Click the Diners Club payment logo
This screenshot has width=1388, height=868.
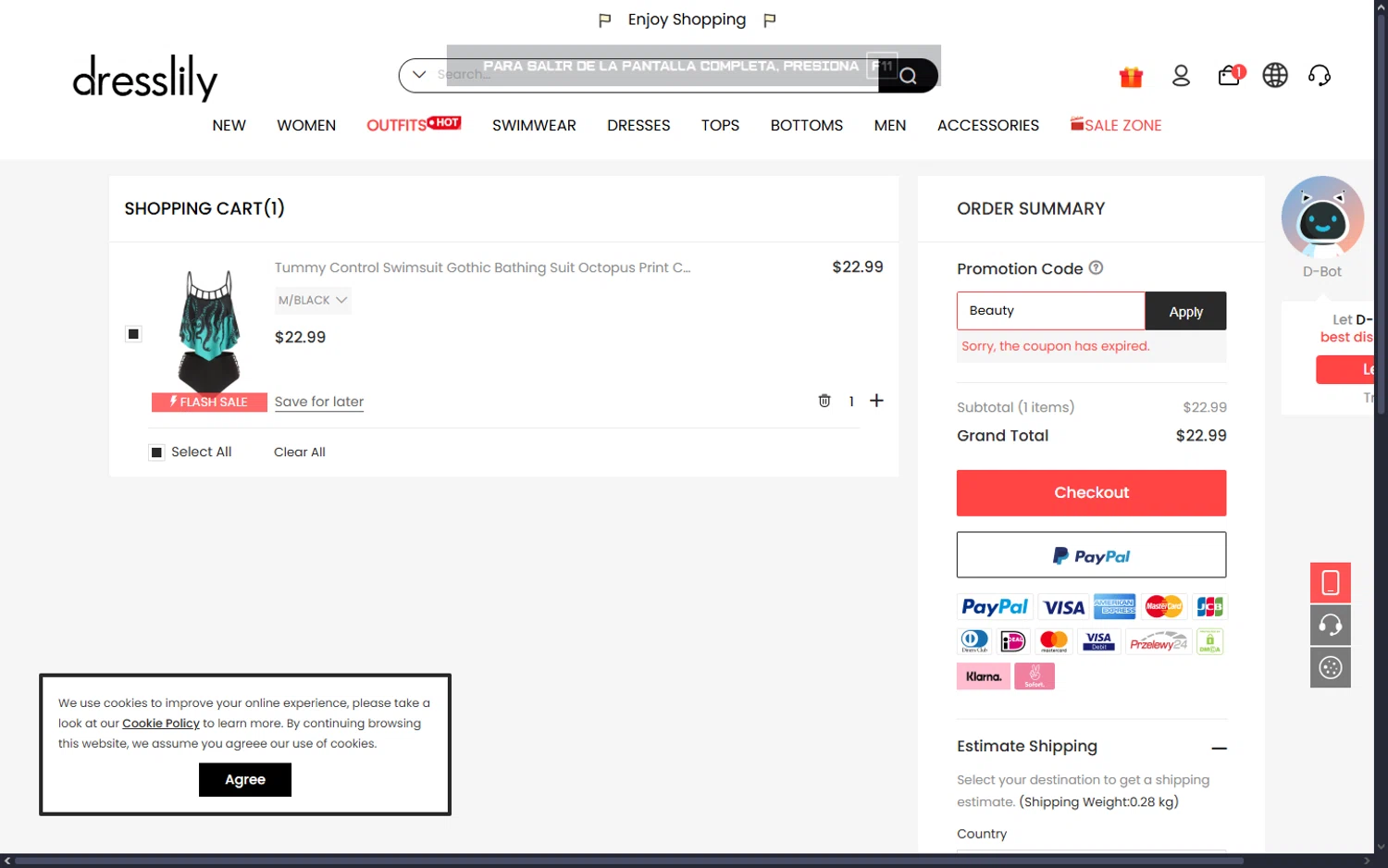974,641
